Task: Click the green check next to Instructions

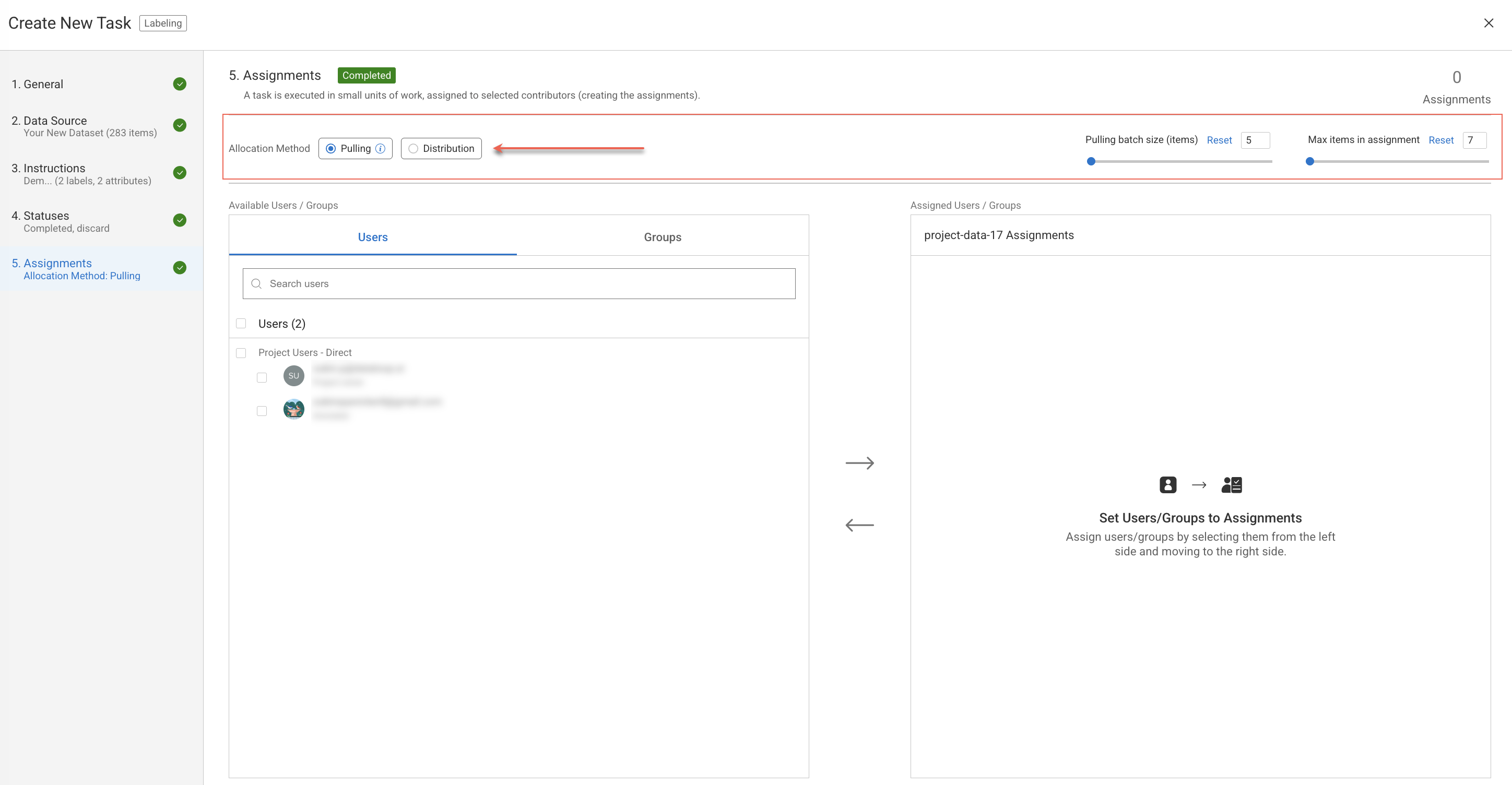Action: [x=180, y=172]
